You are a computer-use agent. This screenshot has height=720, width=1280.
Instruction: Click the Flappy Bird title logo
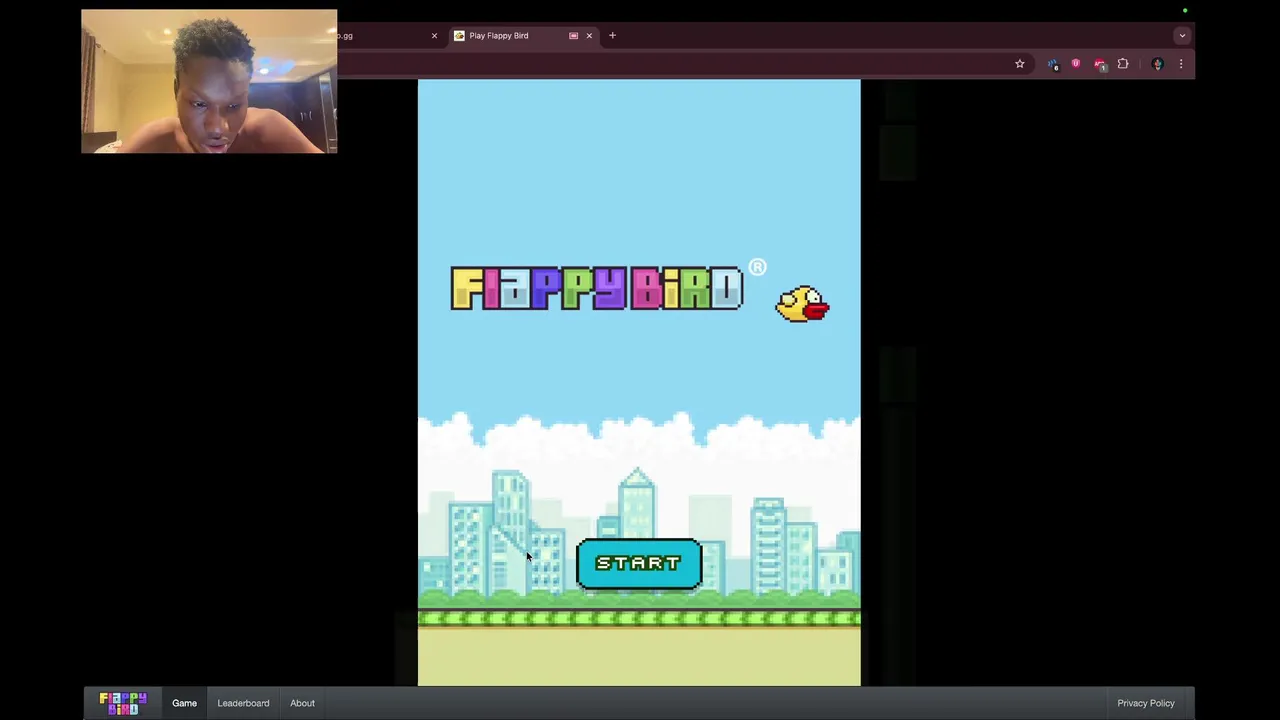pos(597,288)
